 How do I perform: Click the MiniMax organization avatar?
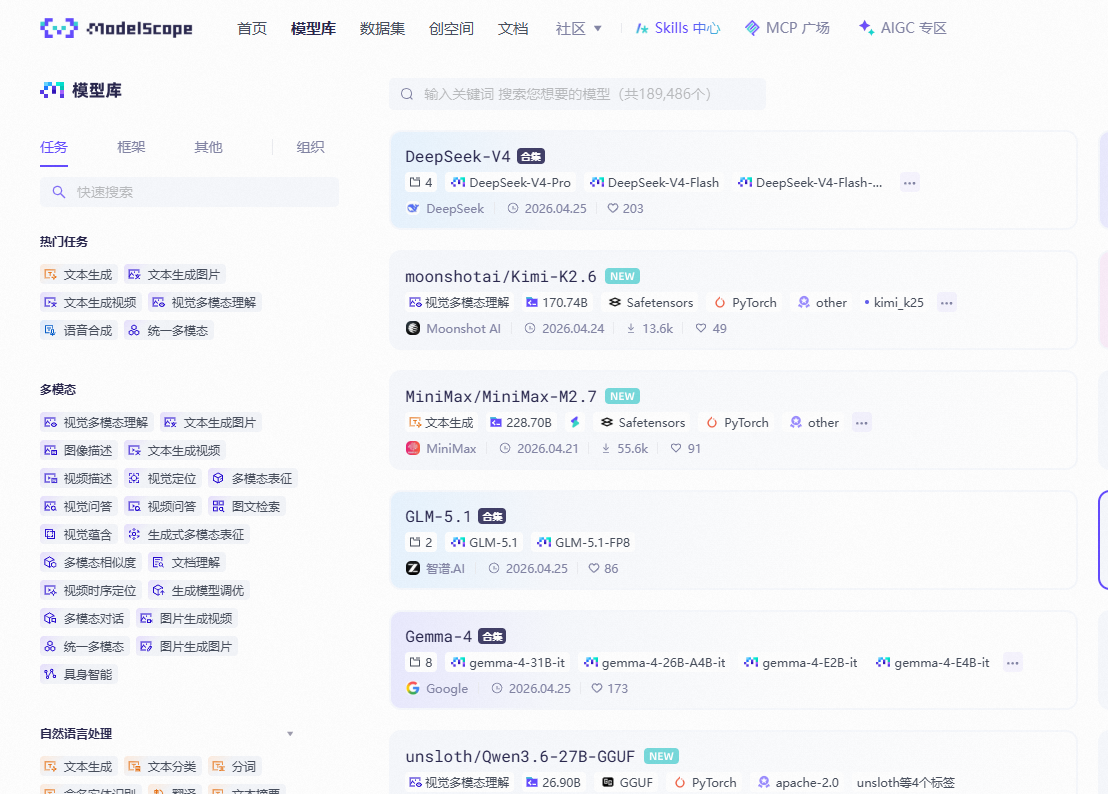(413, 449)
